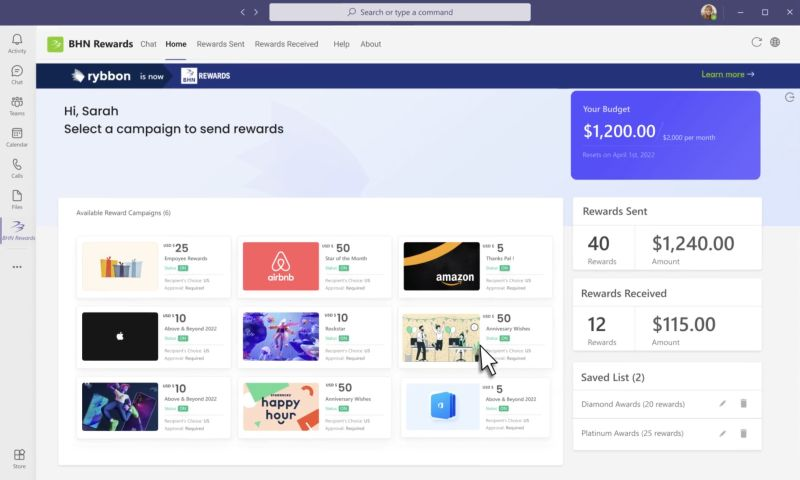This screenshot has width=800, height=480.
Task: Go back with the left arrow in the title bar
Action: (x=242, y=12)
